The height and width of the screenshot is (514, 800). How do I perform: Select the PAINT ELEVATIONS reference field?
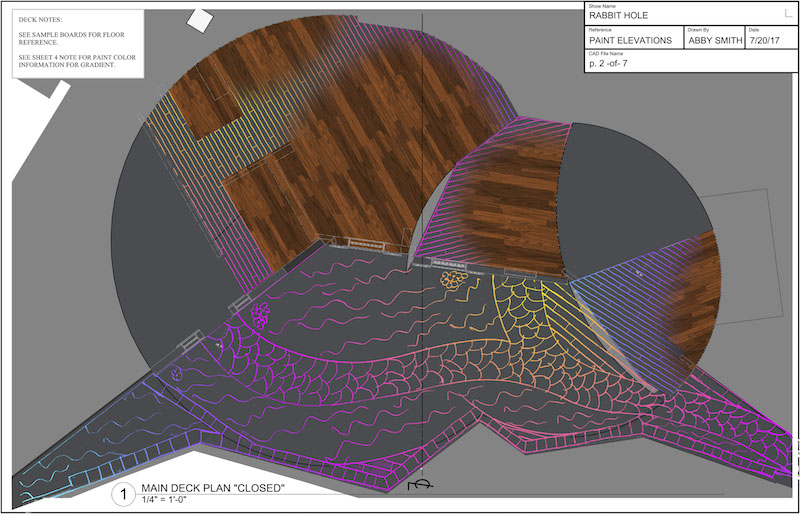[630, 40]
